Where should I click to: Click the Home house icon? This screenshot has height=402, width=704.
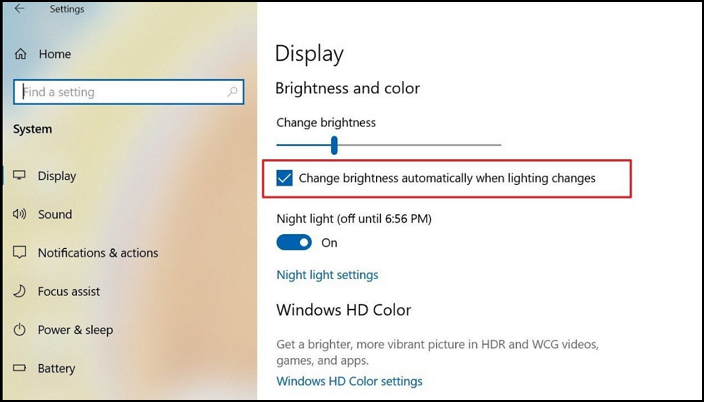click(x=20, y=54)
